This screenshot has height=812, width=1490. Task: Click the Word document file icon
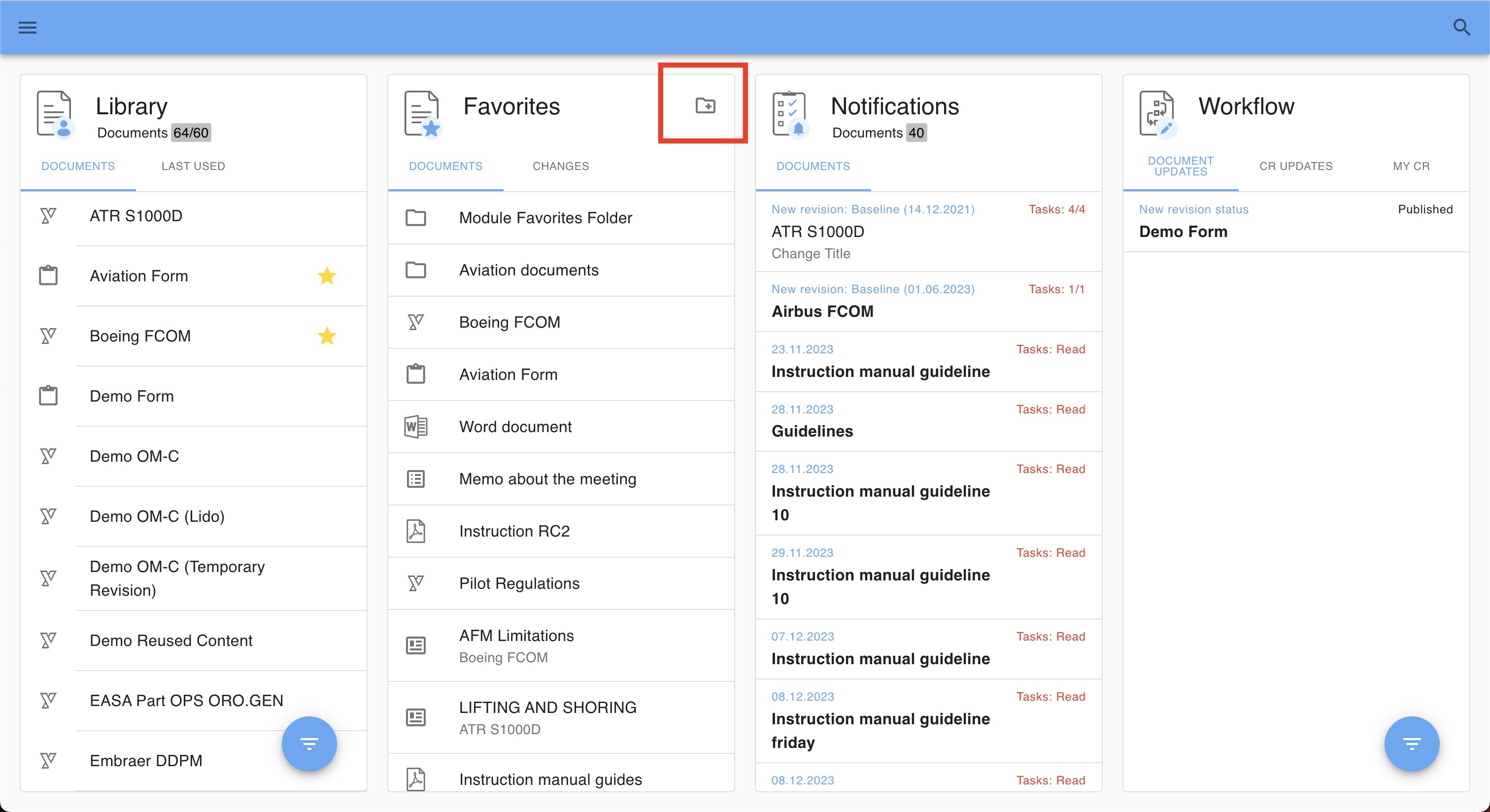coord(415,427)
